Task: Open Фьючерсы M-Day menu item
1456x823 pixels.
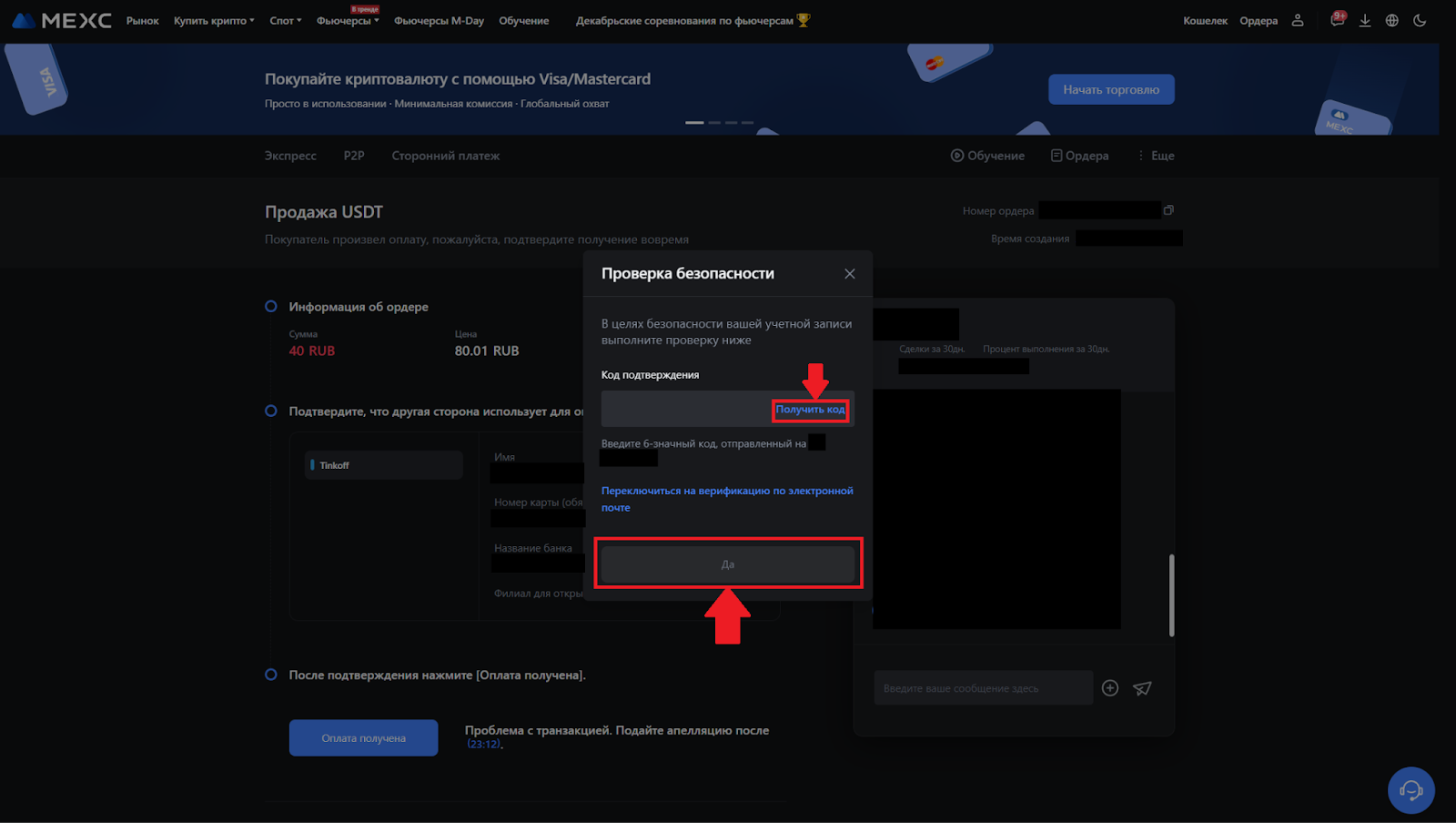Action: [439, 20]
